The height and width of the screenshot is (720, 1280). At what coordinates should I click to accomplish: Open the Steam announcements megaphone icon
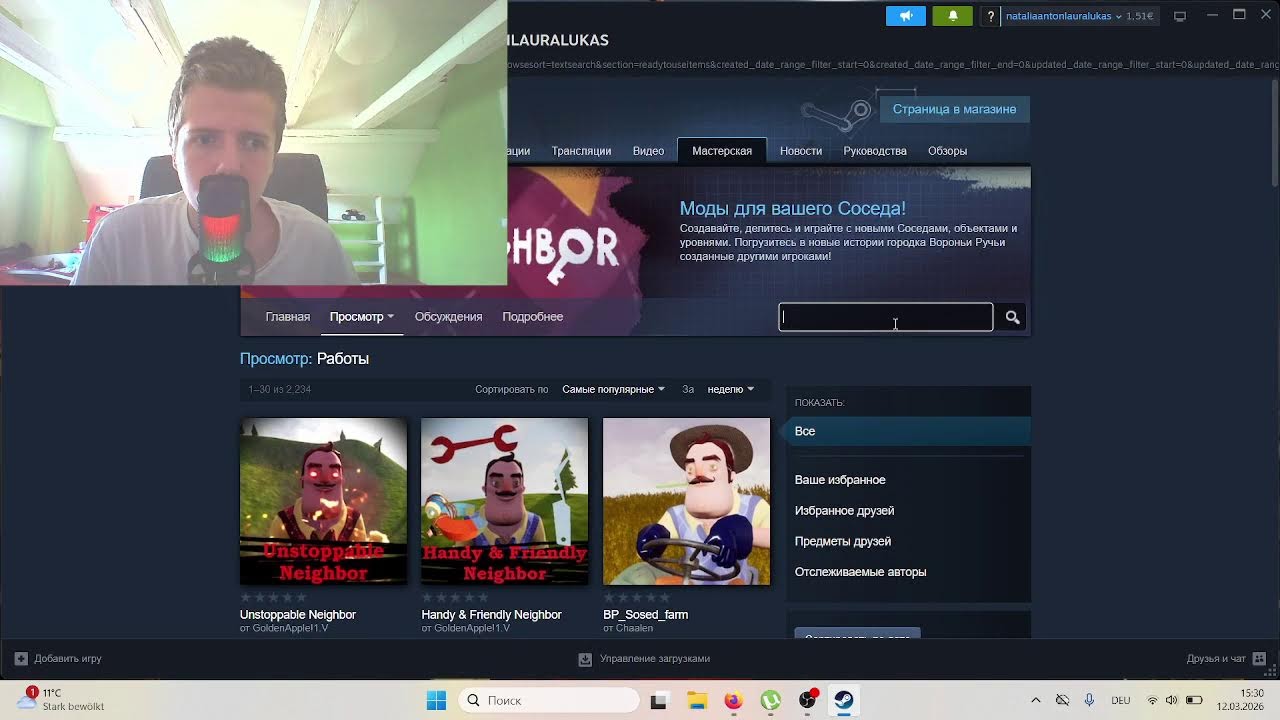[906, 16]
